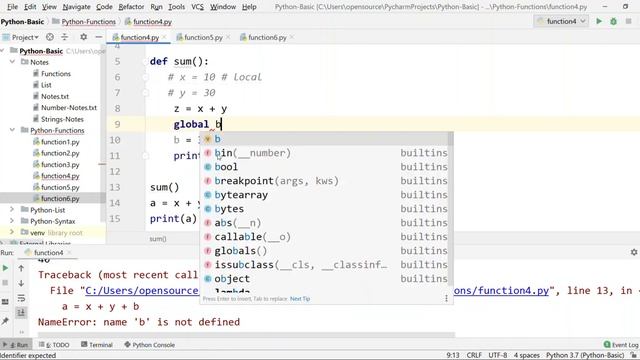The width and height of the screenshot is (640, 360).
Task: Collapse the Notes folder
Action: (x=12, y=62)
